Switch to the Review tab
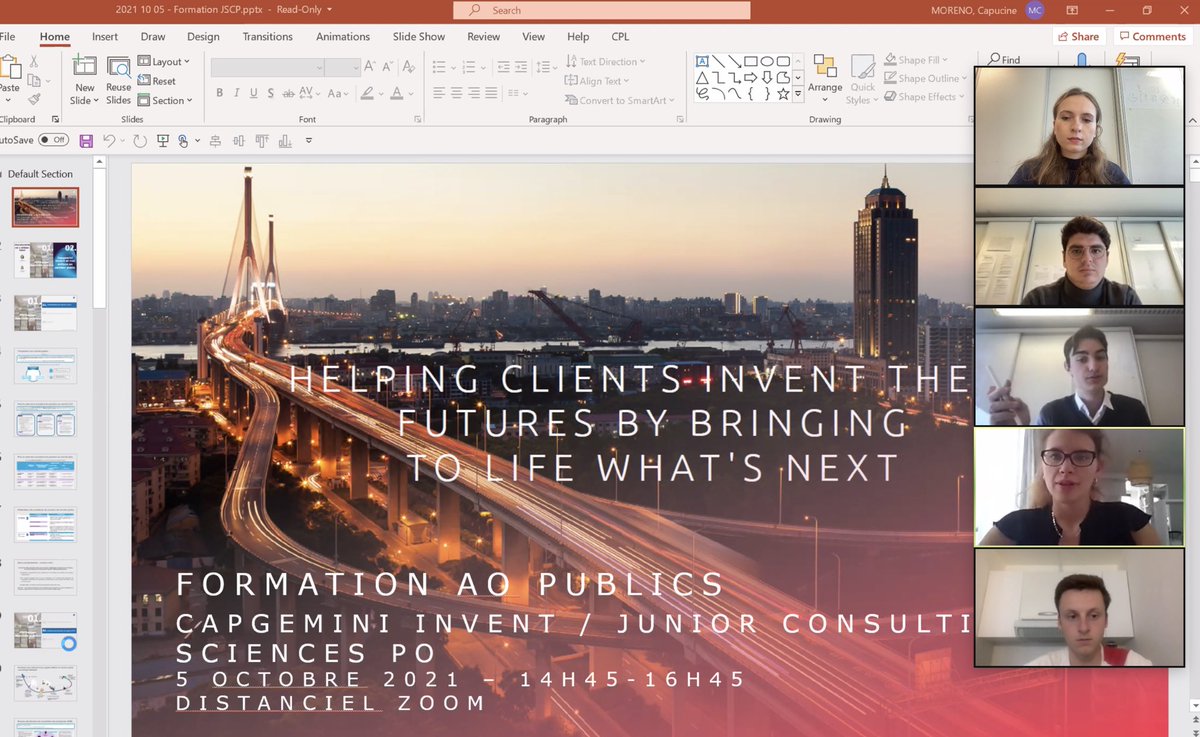Screen dimensions: 1200x737 pos(484,37)
